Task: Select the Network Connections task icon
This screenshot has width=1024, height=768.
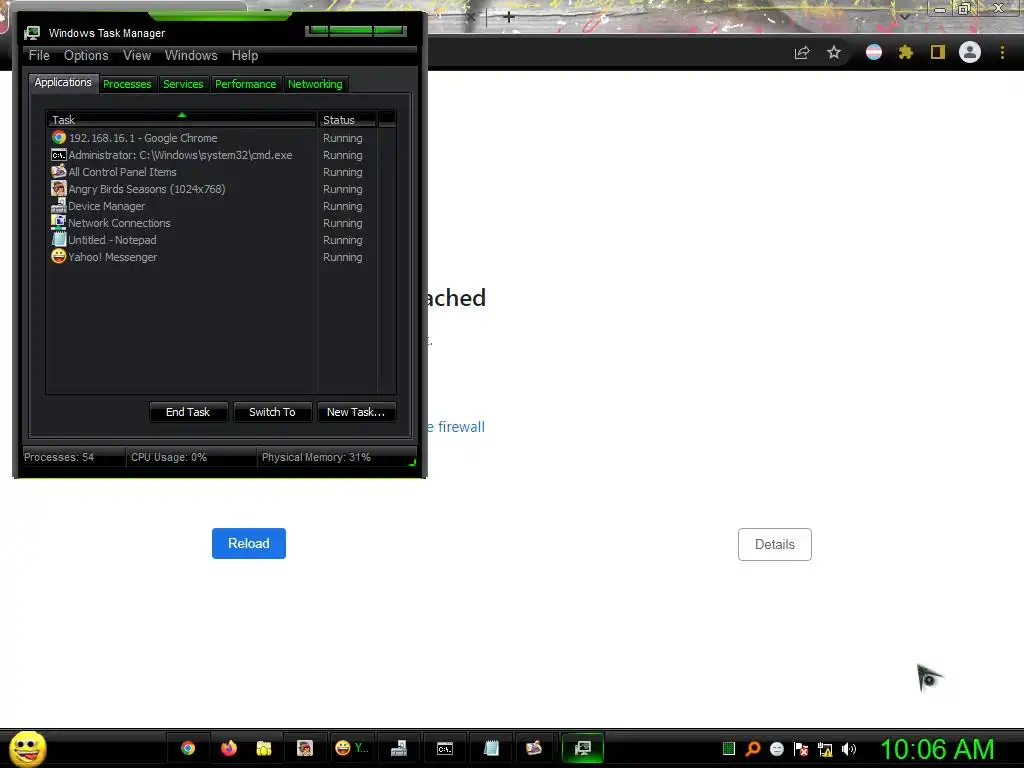Action: click(59, 223)
